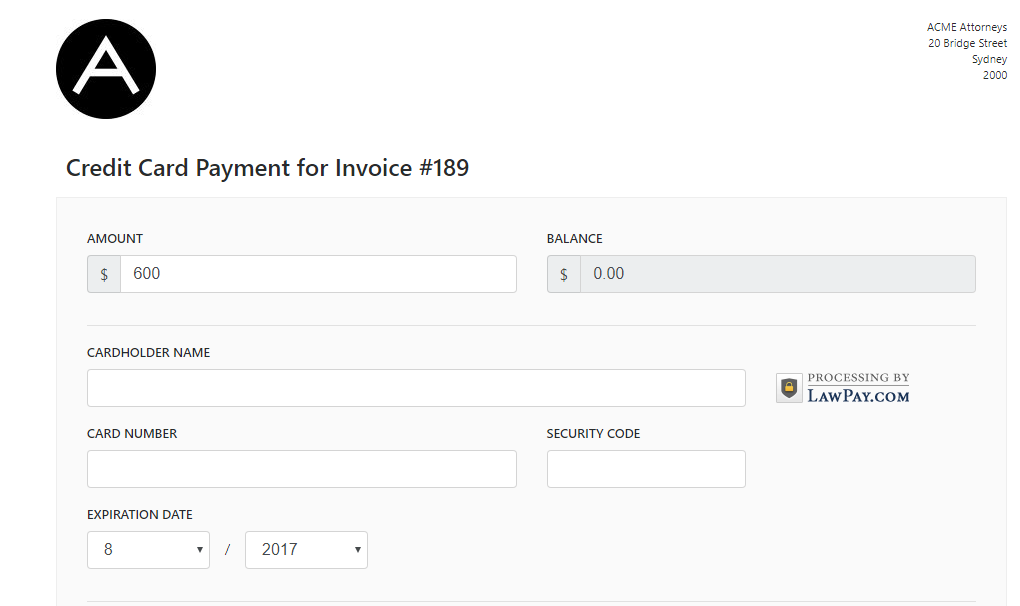Click the year dropdown's downward arrow

(357, 549)
